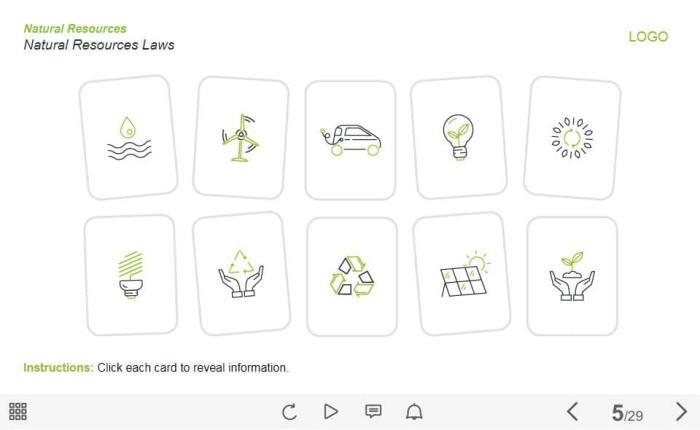Select the electric car charging card
Screen dimensions: 700x430
click(x=350, y=140)
